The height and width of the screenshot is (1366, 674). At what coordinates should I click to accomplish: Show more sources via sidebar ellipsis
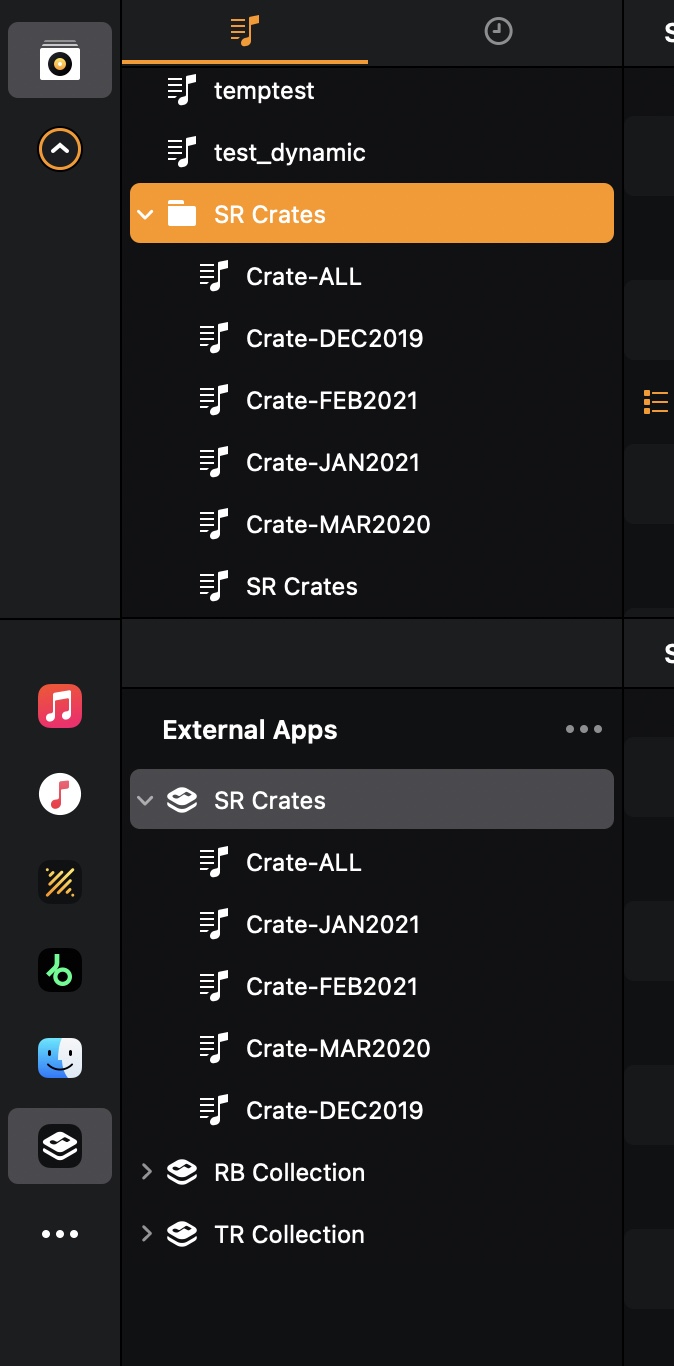coord(60,1234)
